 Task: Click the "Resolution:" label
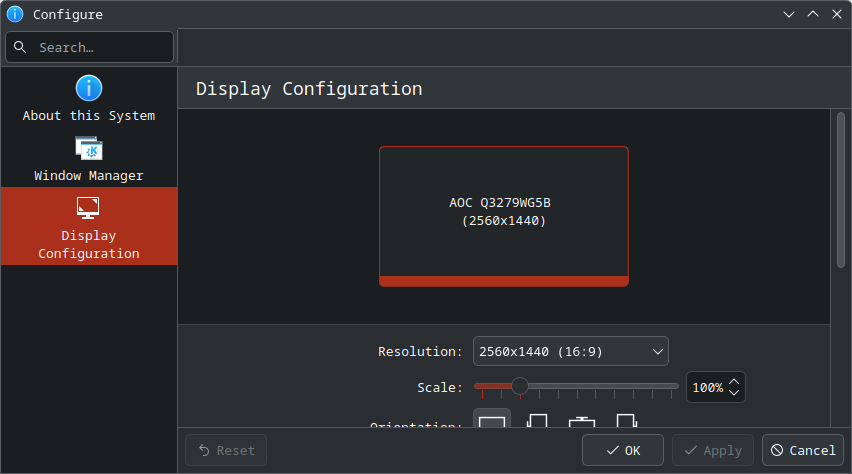tap(420, 352)
